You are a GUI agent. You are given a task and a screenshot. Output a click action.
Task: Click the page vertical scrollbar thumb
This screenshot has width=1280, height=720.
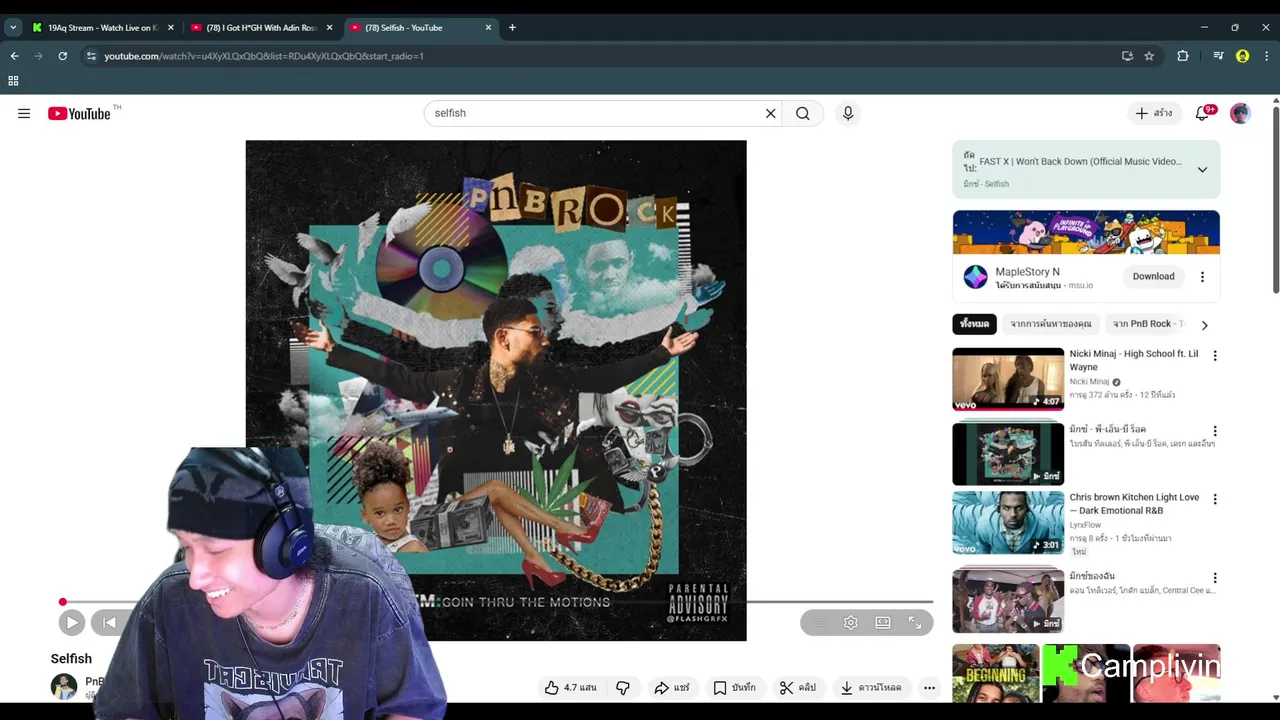pyautogui.click(x=1275, y=200)
